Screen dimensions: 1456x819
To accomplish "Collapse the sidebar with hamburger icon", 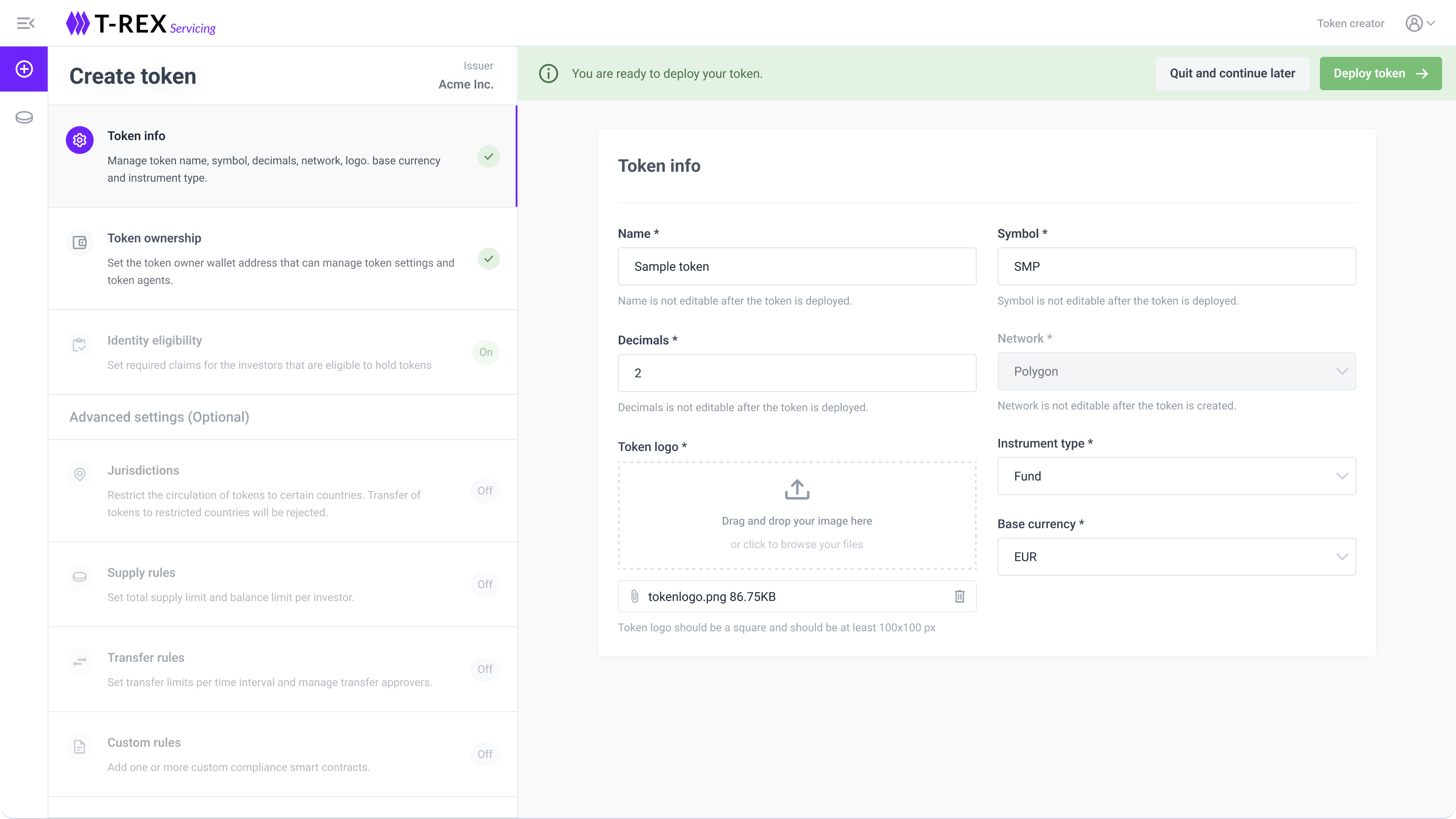I will pos(26,23).
